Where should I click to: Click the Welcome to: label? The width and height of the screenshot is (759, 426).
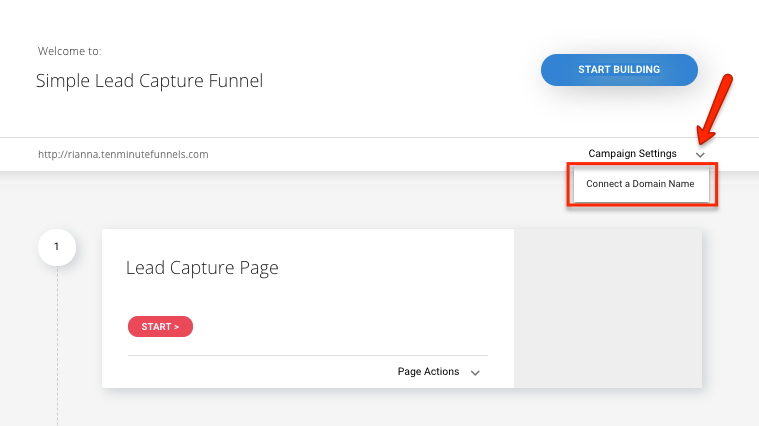(x=70, y=51)
